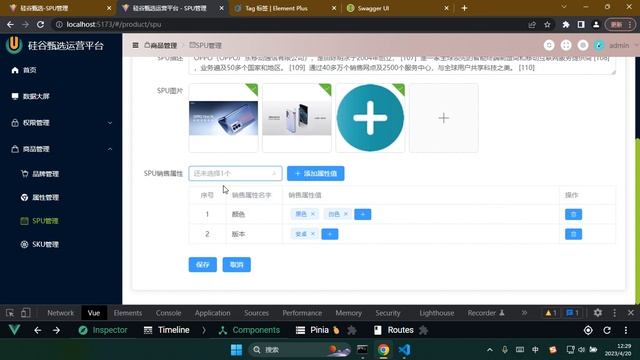Add a value with the 颜色 row plus button
Image resolution: width=640 pixels, height=360 pixels.
[x=362, y=214]
